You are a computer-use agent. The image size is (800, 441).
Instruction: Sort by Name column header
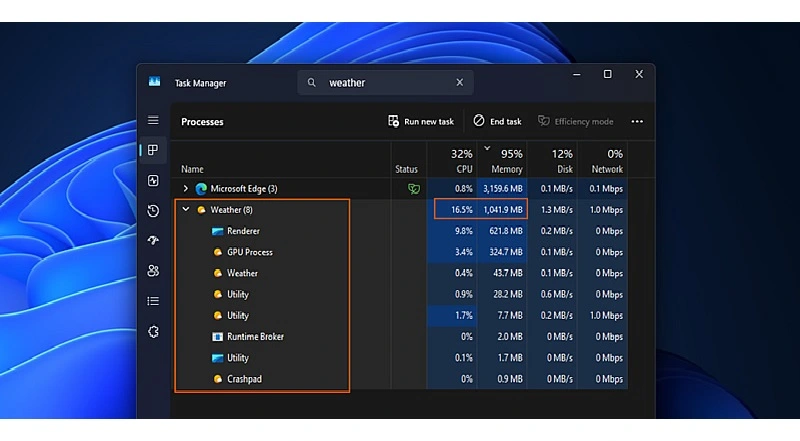(x=192, y=169)
